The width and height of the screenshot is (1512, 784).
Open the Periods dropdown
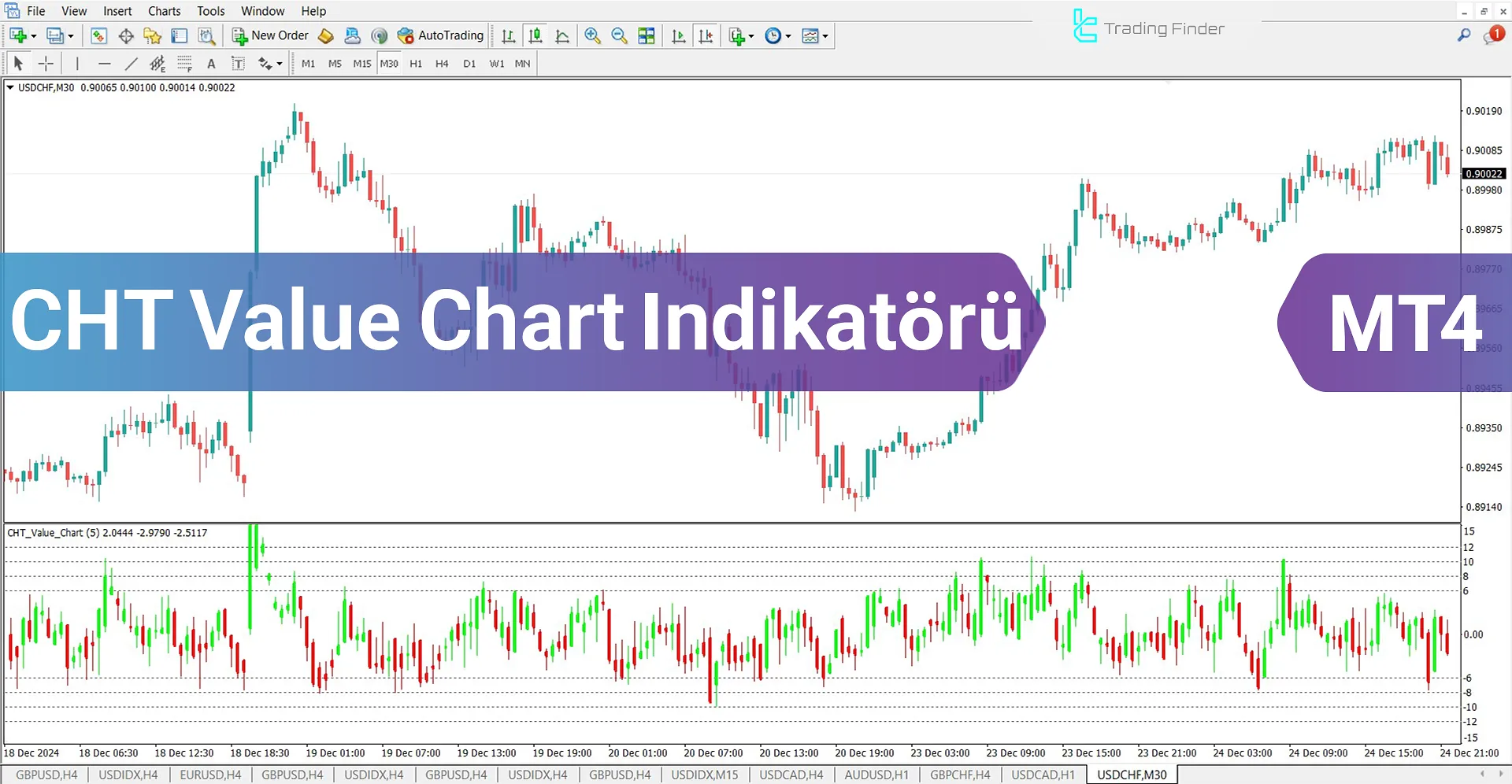coord(776,35)
